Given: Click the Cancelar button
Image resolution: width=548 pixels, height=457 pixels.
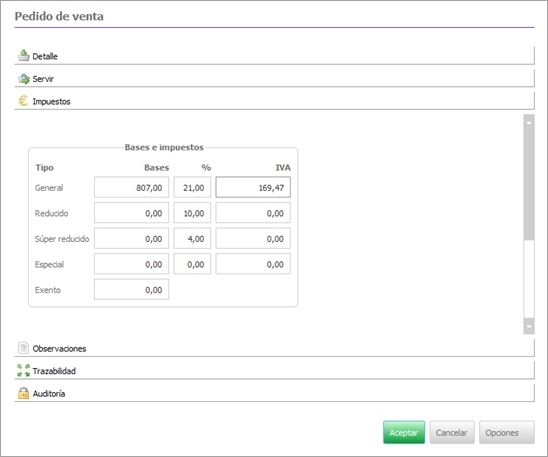Looking at the screenshot, I should click(x=452, y=433).
